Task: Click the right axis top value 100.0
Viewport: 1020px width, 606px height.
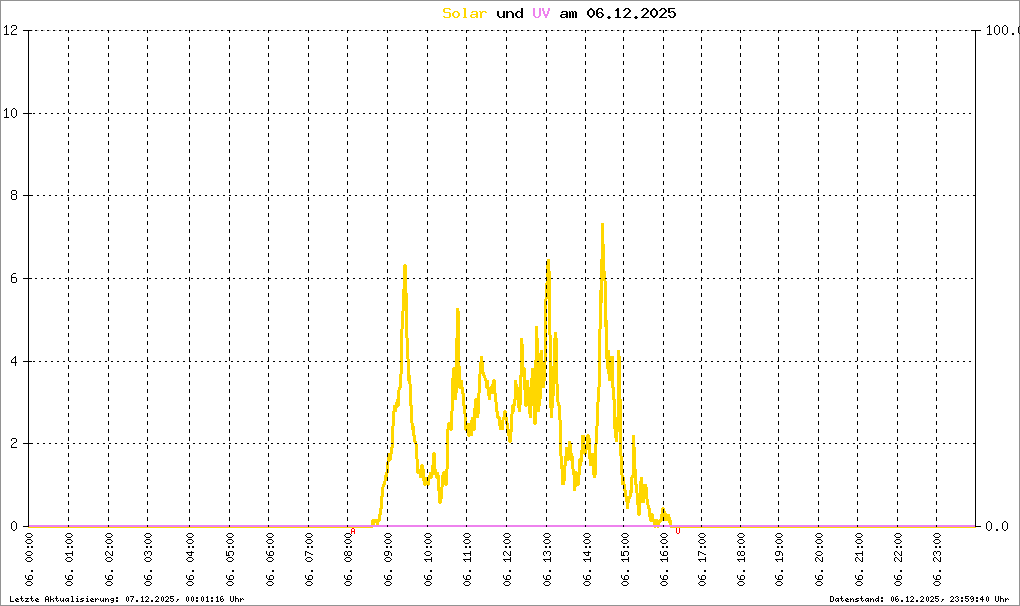Action: click(x=1002, y=30)
